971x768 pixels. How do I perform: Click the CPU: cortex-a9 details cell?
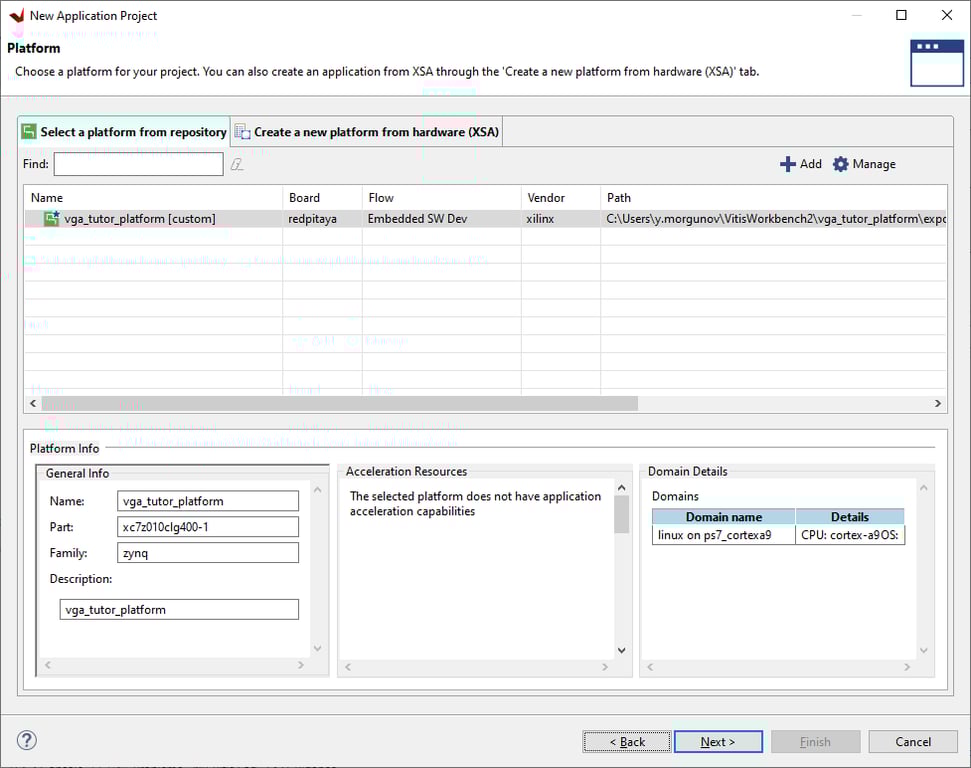(850, 535)
